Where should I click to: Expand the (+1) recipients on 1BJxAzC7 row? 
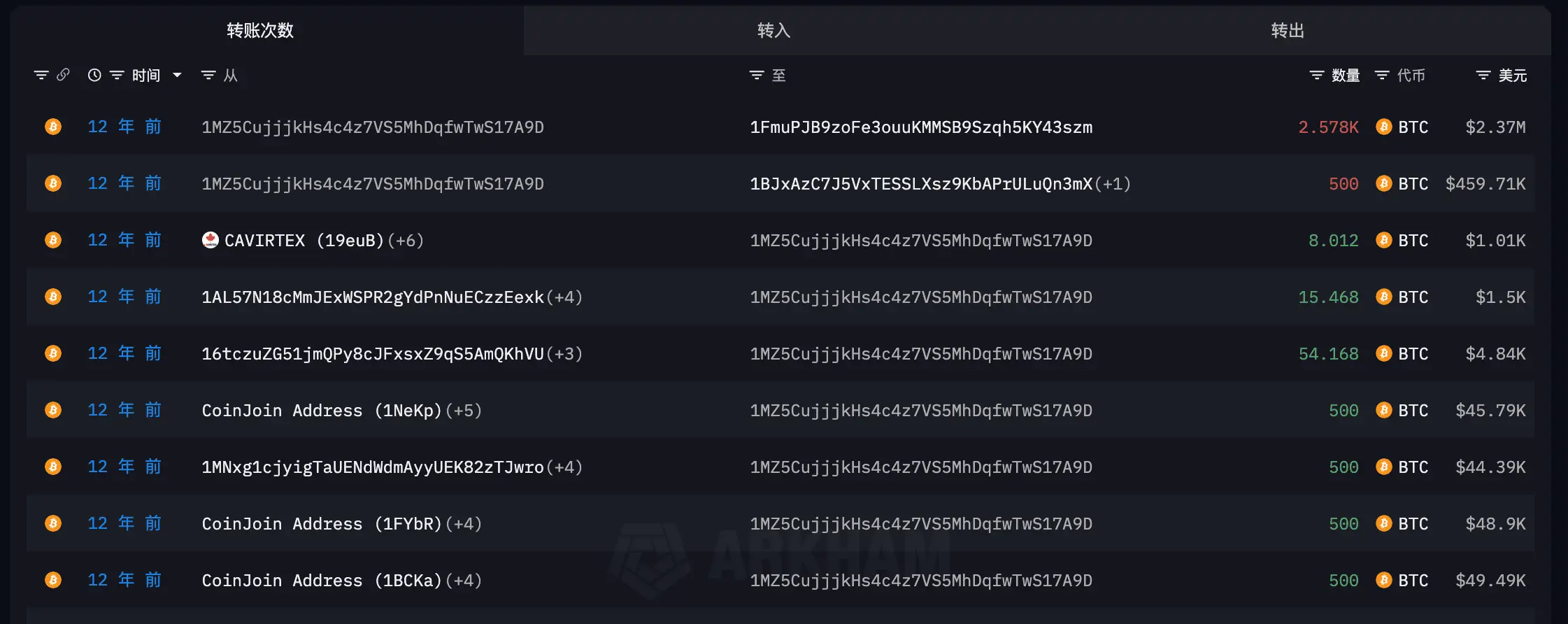click(x=1113, y=184)
